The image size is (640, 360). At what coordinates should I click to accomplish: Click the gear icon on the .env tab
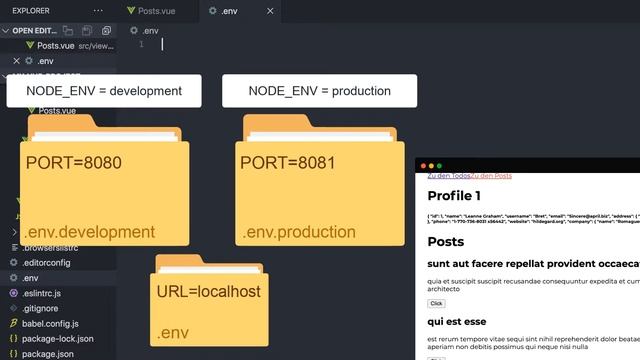[212, 11]
